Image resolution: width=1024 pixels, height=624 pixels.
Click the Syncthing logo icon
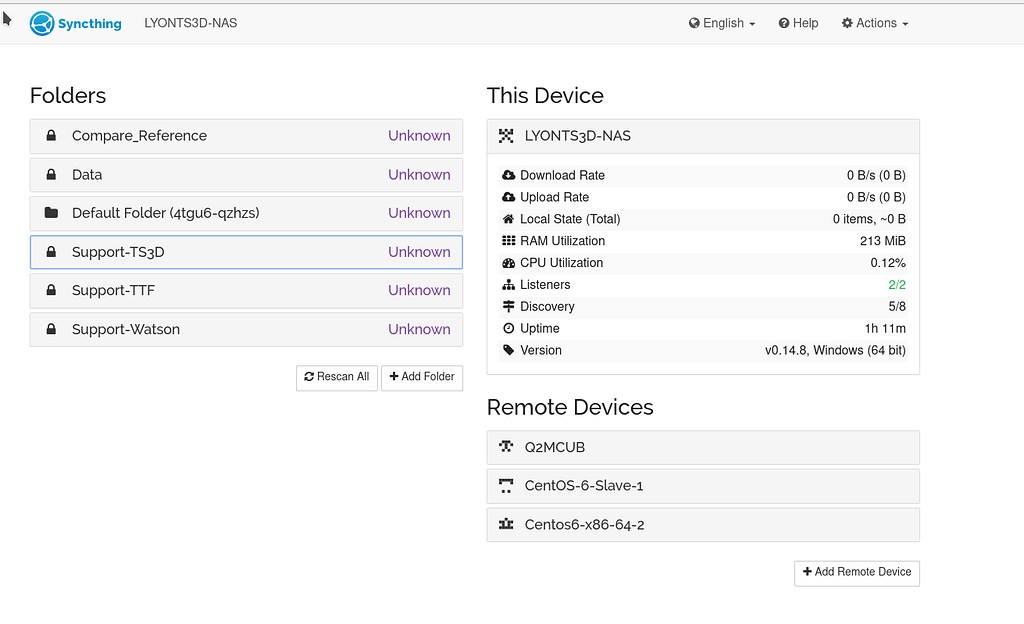tap(42, 23)
